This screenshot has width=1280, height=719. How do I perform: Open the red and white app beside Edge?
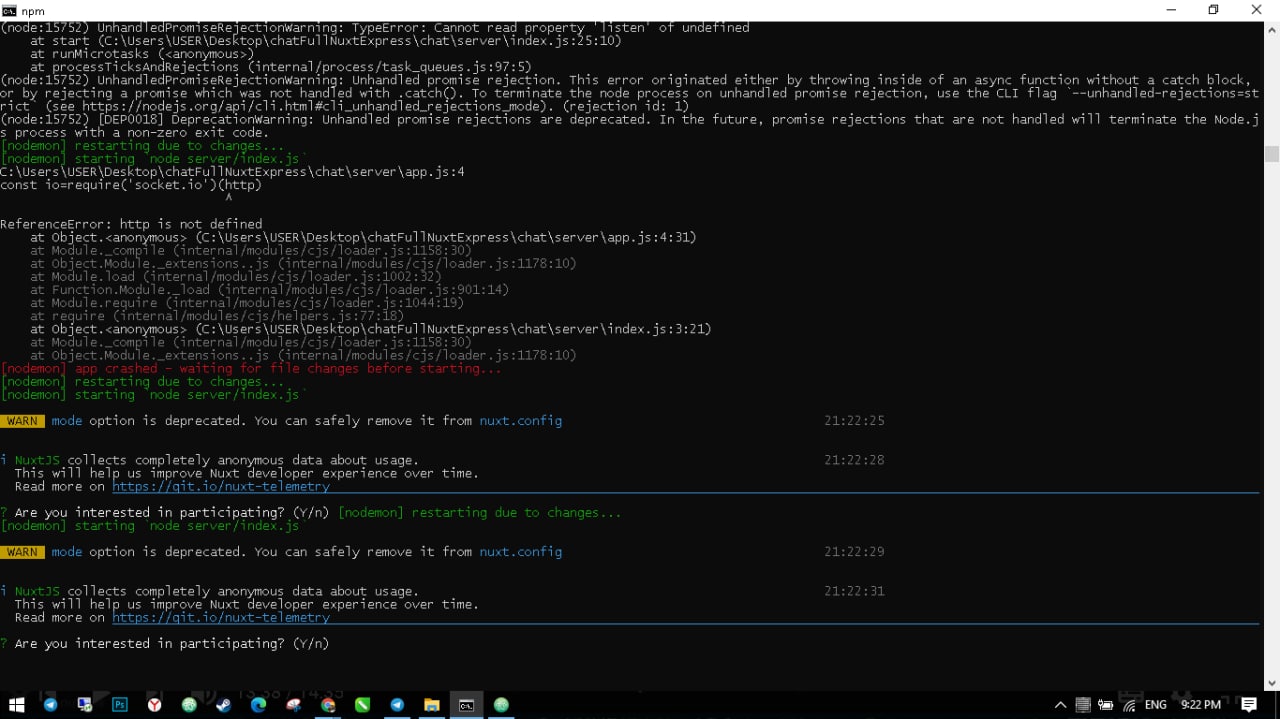click(293, 705)
